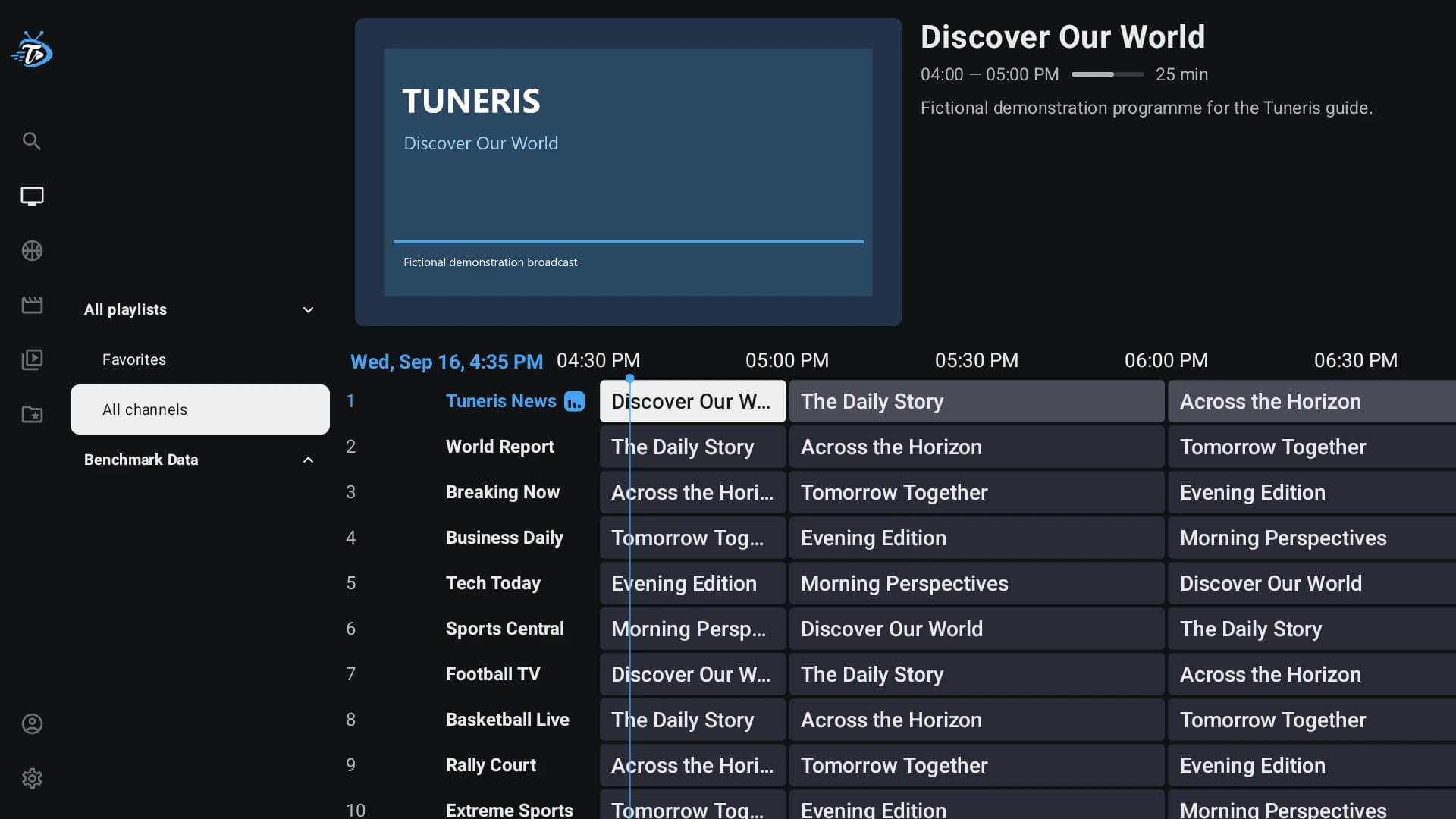Screen dimensions: 1456x819
Task: Click the All playlists header label
Action: tap(125, 309)
